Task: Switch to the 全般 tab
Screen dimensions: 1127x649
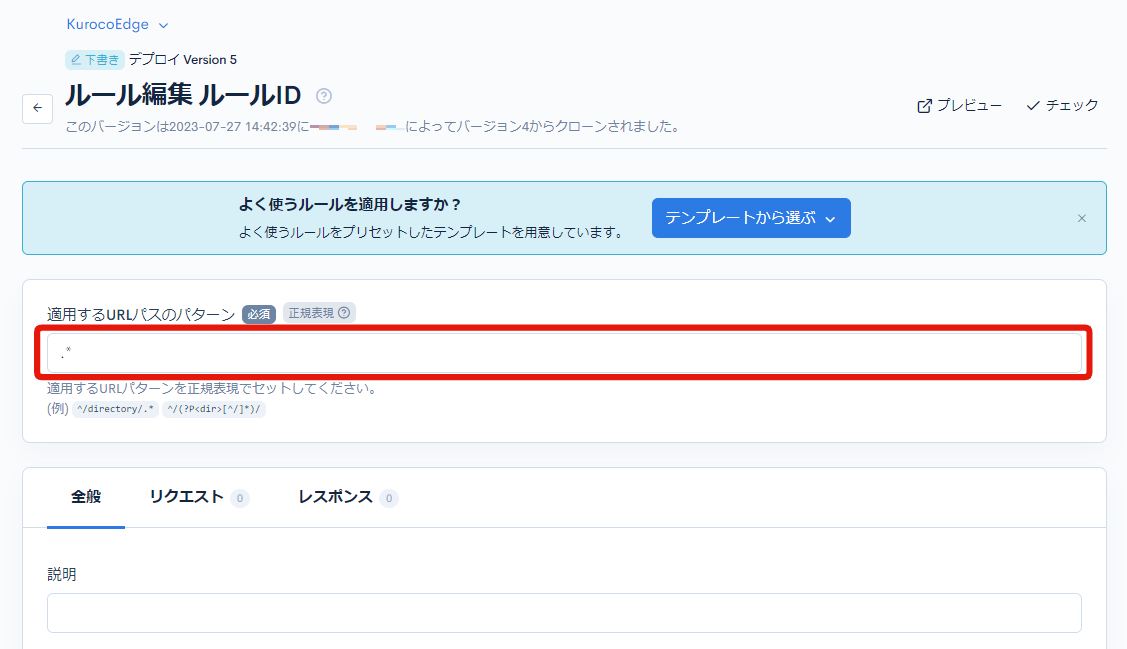Action: click(x=86, y=497)
